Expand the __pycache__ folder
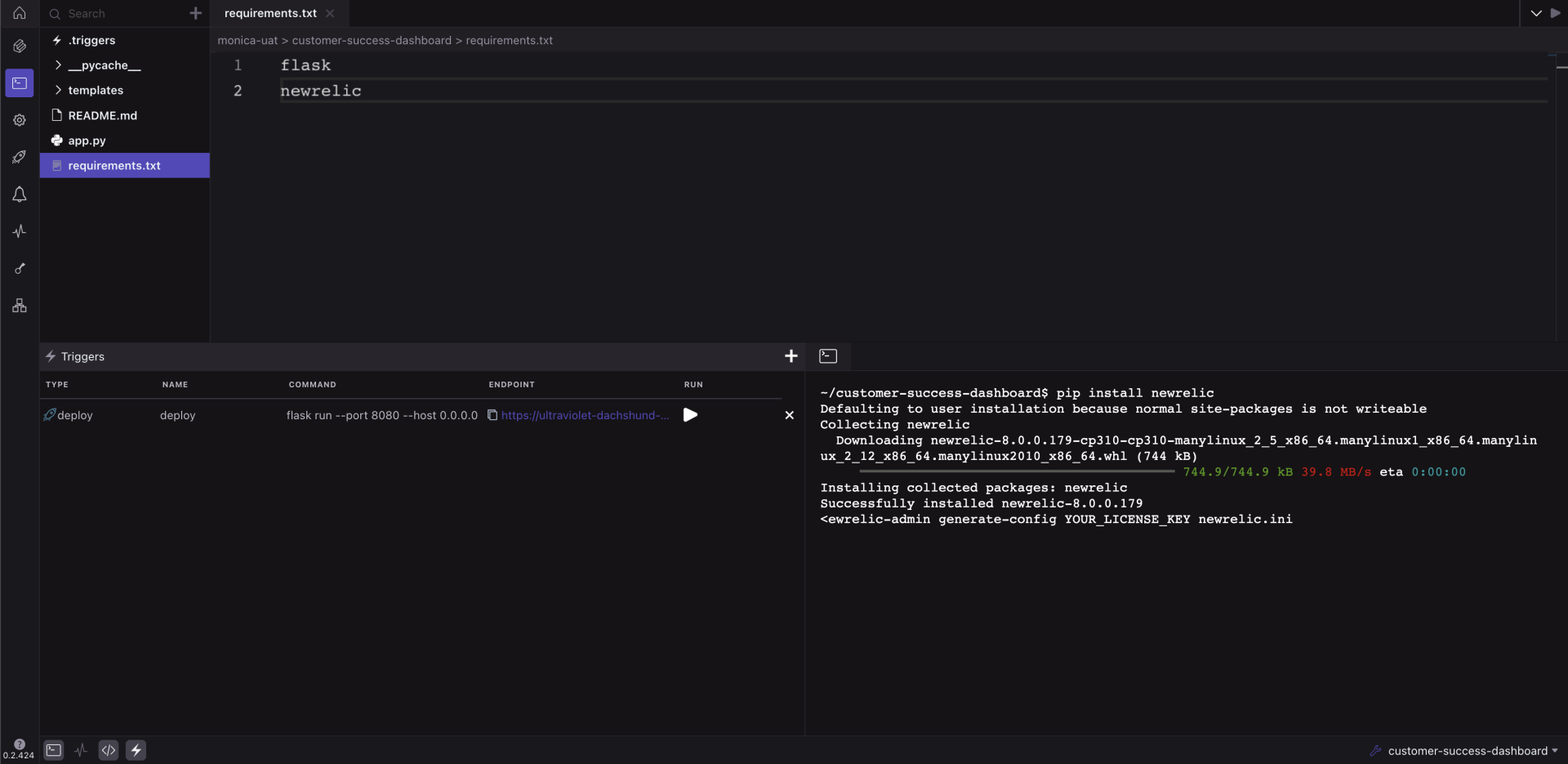This screenshot has height=764, width=1568. (x=105, y=65)
